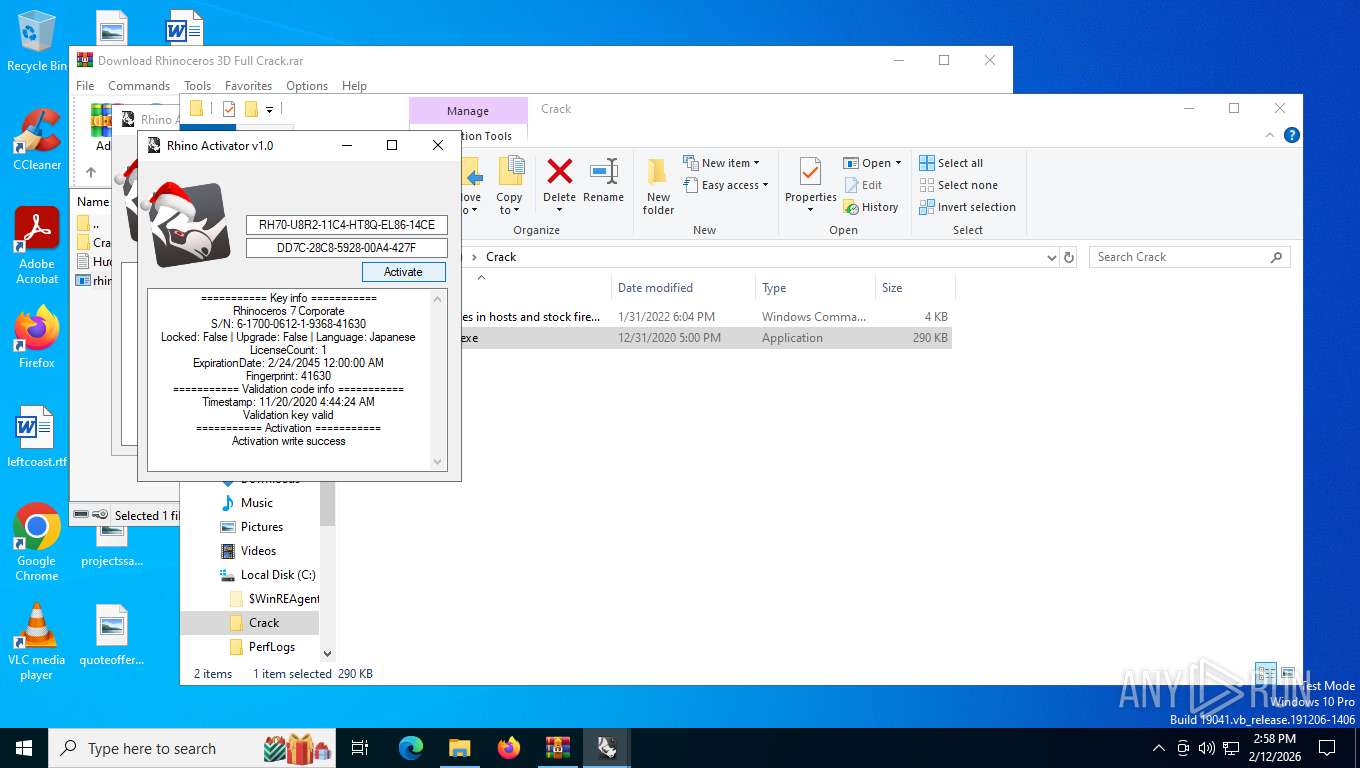
Task: Click the History icon in Open group
Action: click(851, 207)
